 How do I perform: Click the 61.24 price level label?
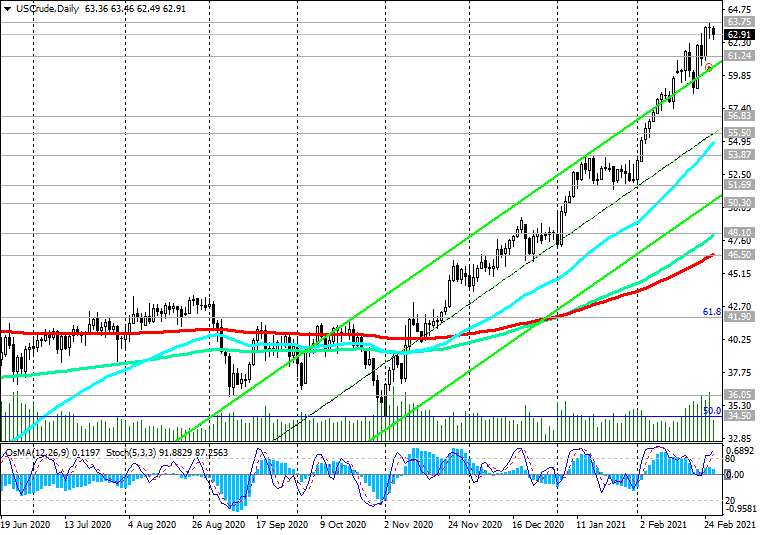739,56
